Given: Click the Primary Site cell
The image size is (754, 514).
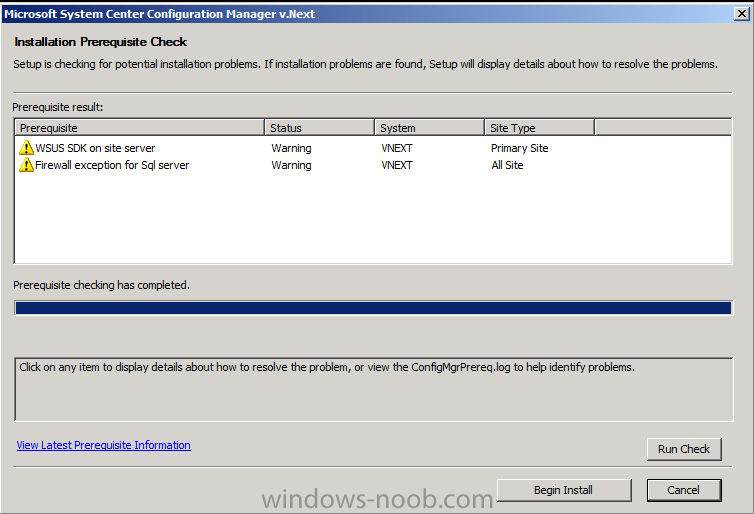Looking at the screenshot, I should tap(520, 148).
